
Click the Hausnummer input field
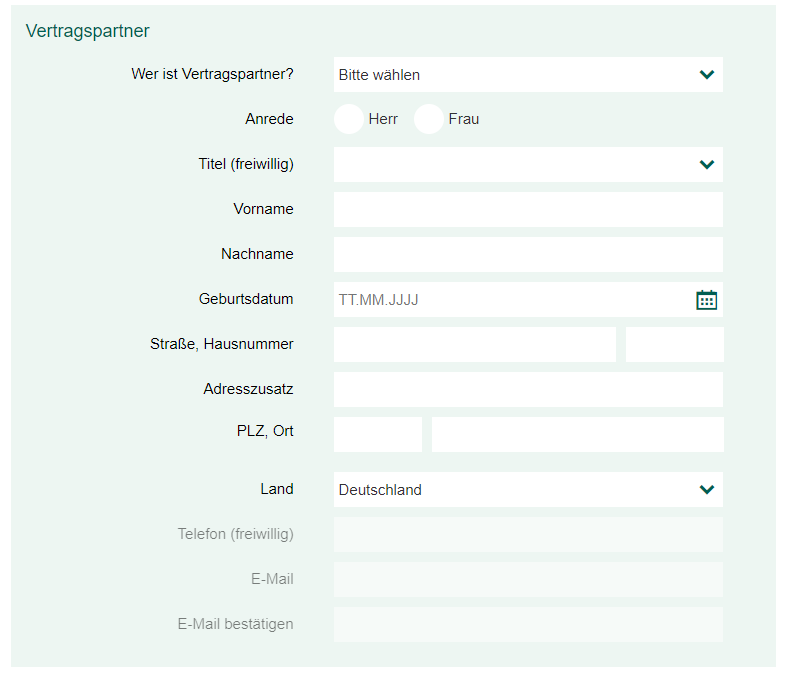(x=675, y=345)
